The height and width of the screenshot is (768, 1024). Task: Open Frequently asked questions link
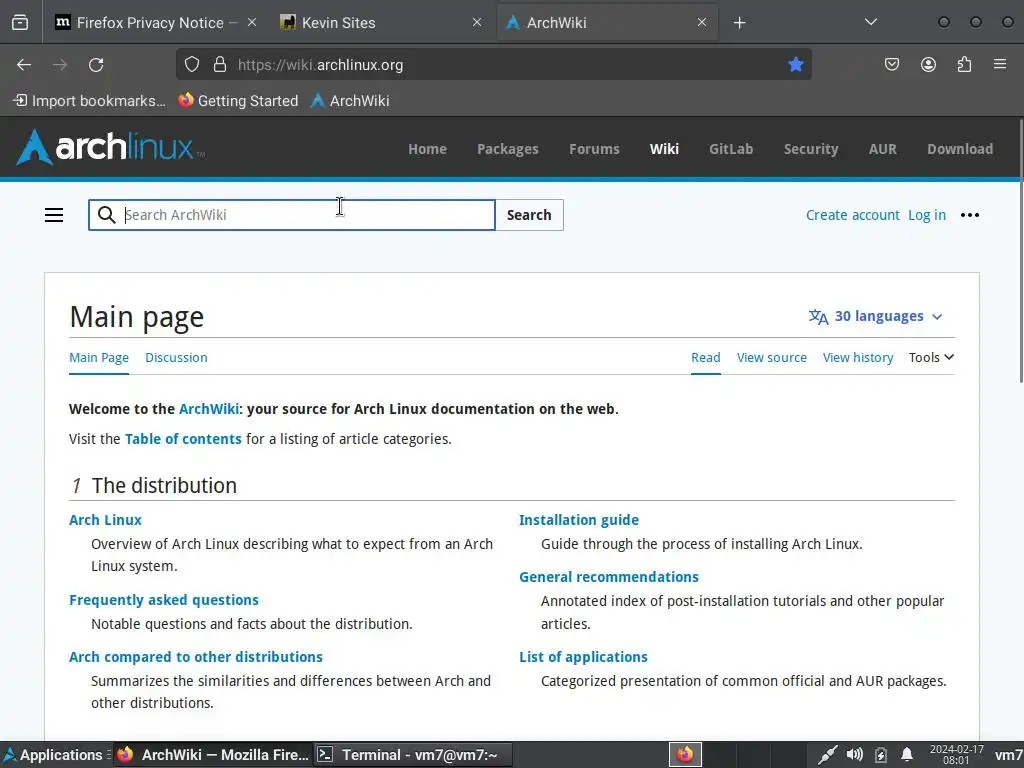pos(164,600)
